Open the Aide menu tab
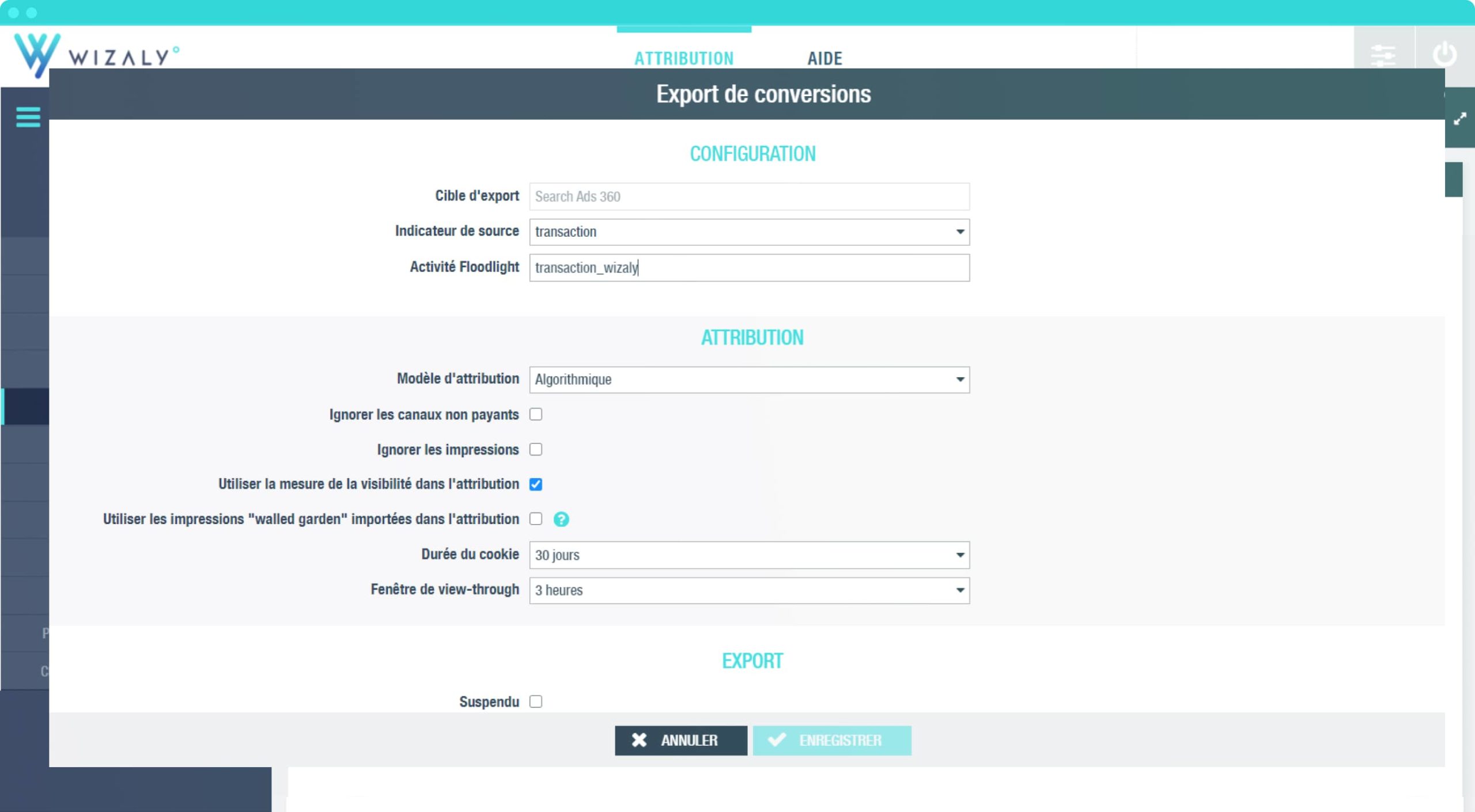The image size is (1475, 812). pos(825,58)
